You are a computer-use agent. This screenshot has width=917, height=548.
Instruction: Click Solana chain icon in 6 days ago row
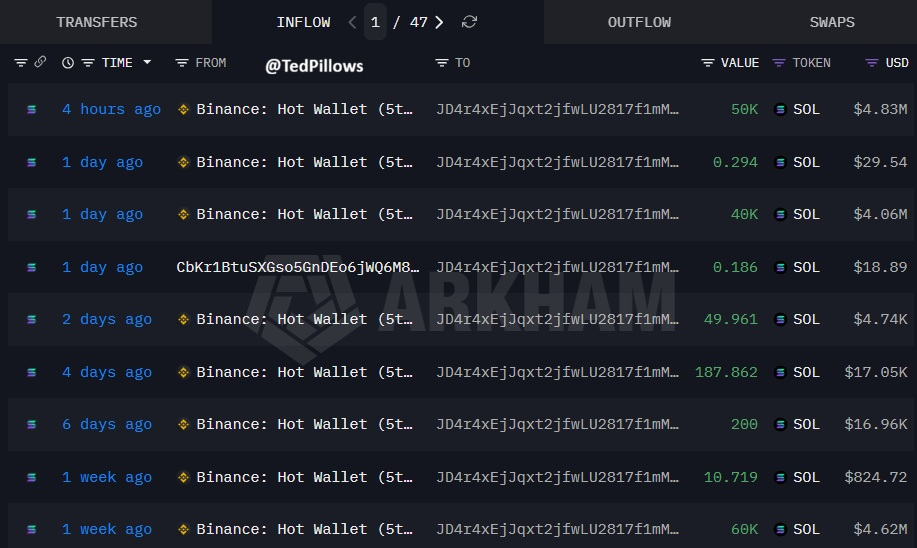(32, 424)
